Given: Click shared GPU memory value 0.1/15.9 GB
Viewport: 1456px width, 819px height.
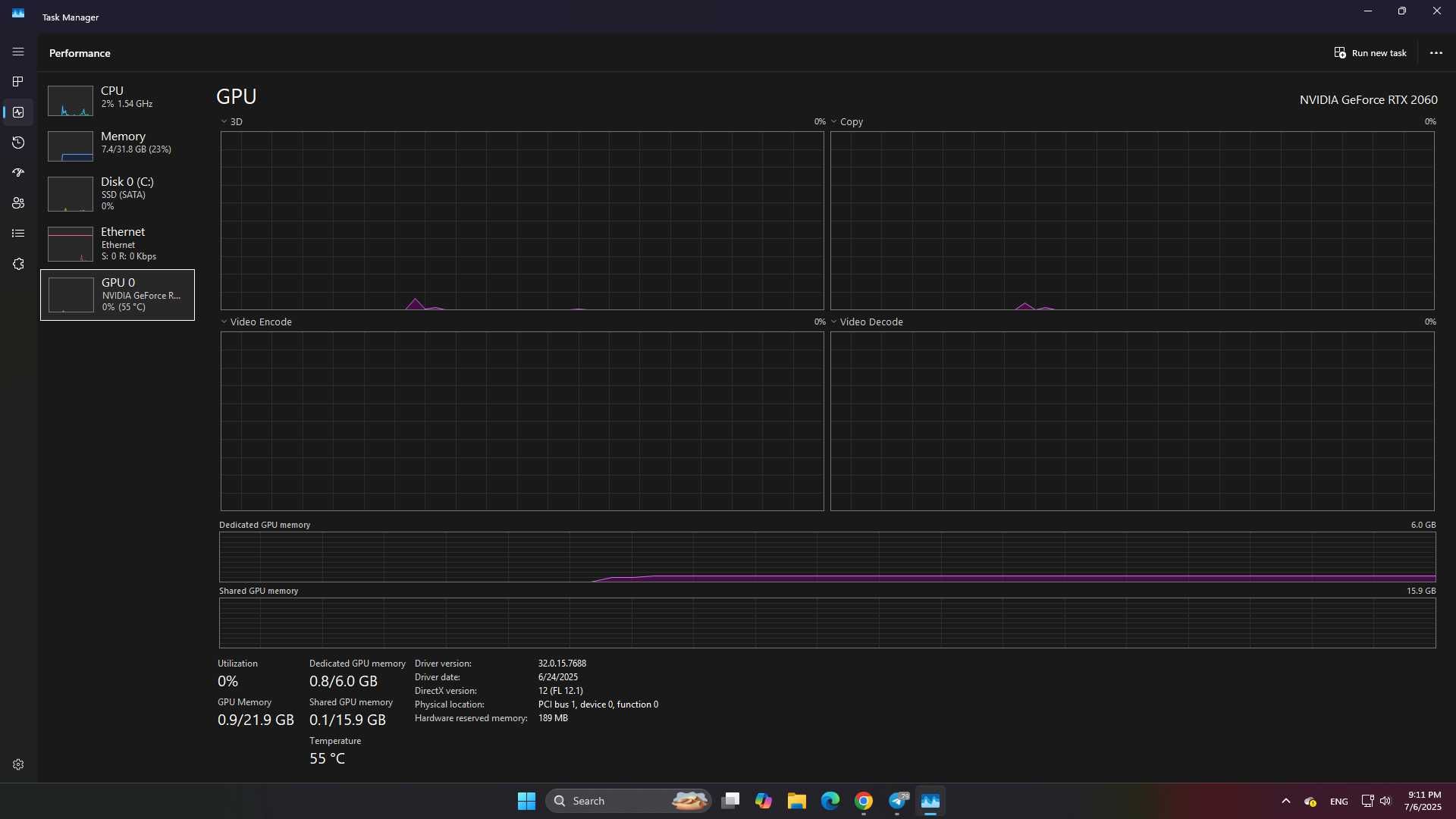Looking at the screenshot, I should (x=347, y=720).
